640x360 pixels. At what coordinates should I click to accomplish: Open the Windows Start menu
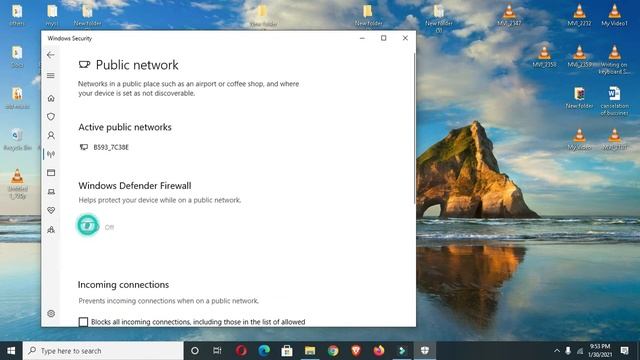pyautogui.click(x=11, y=351)
